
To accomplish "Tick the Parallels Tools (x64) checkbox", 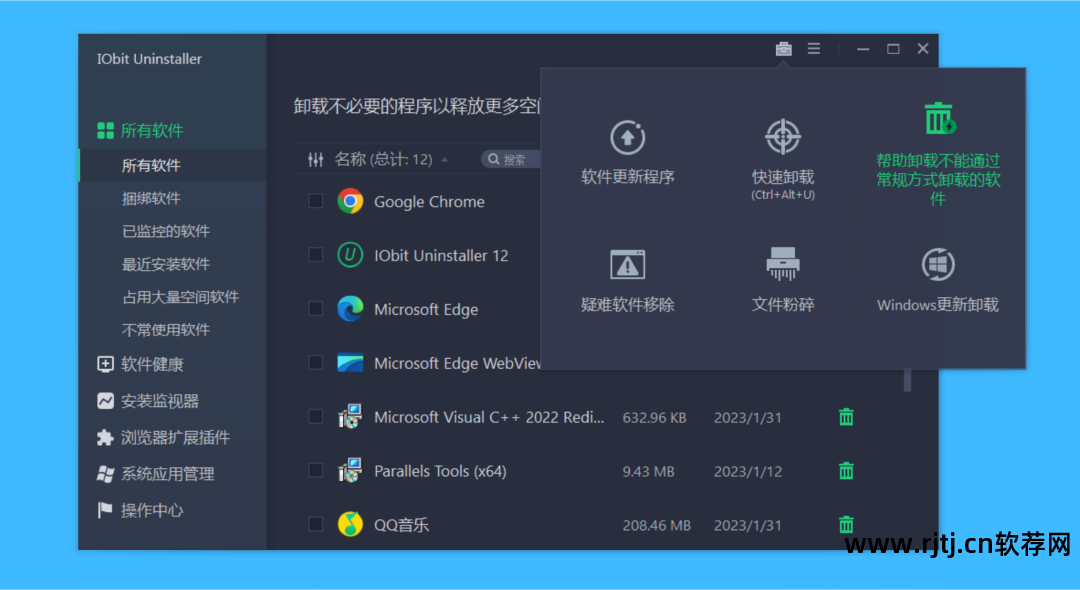I will click(x=315, y=470).
